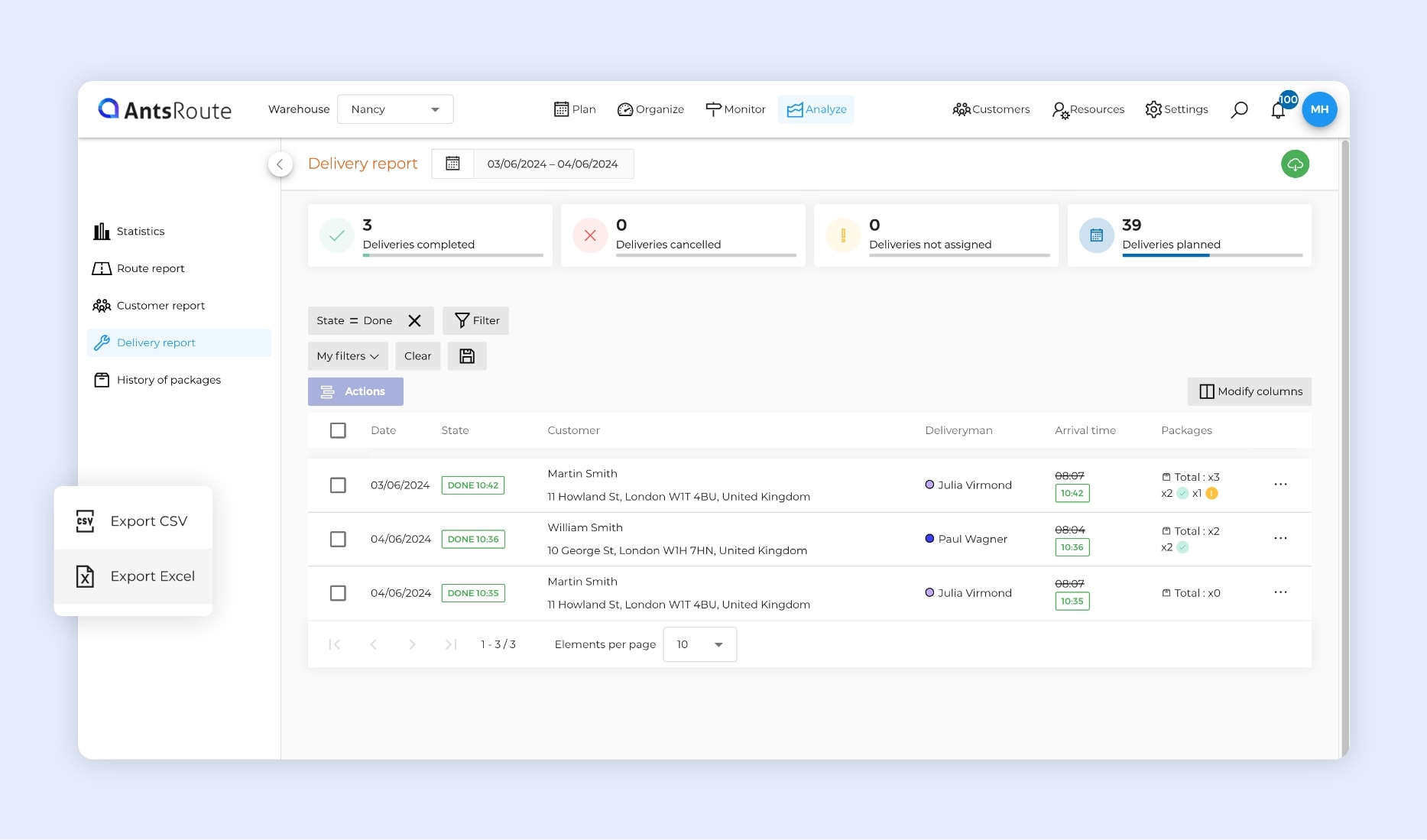1427x840 pixels.
Task: Click the green cloud download icon
Action: pos(1295,164)
